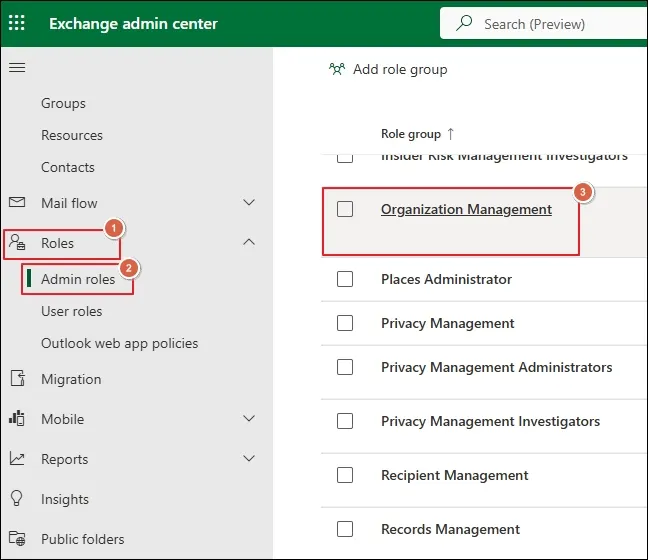Expand the Mobile section chevron

coord(249,418)
